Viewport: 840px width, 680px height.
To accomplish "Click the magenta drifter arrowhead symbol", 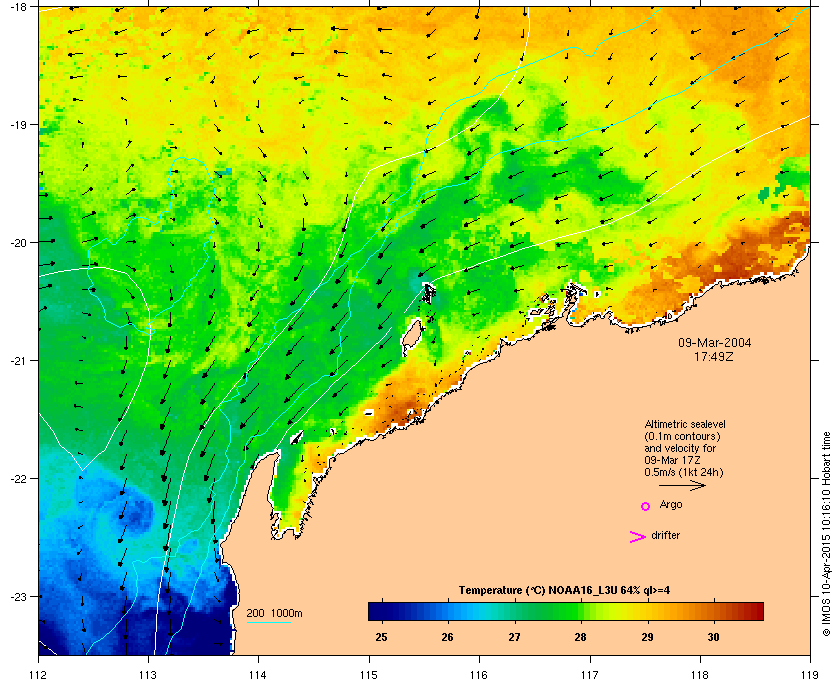I will (638, 537).
